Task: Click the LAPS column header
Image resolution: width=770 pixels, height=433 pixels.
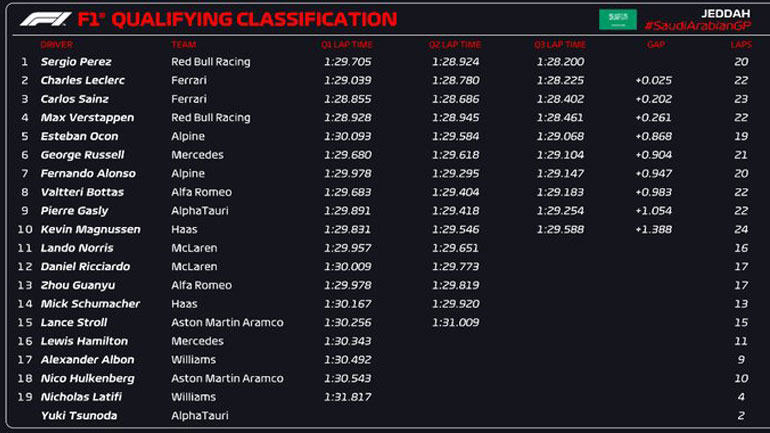Action: [x=740, y=45]
